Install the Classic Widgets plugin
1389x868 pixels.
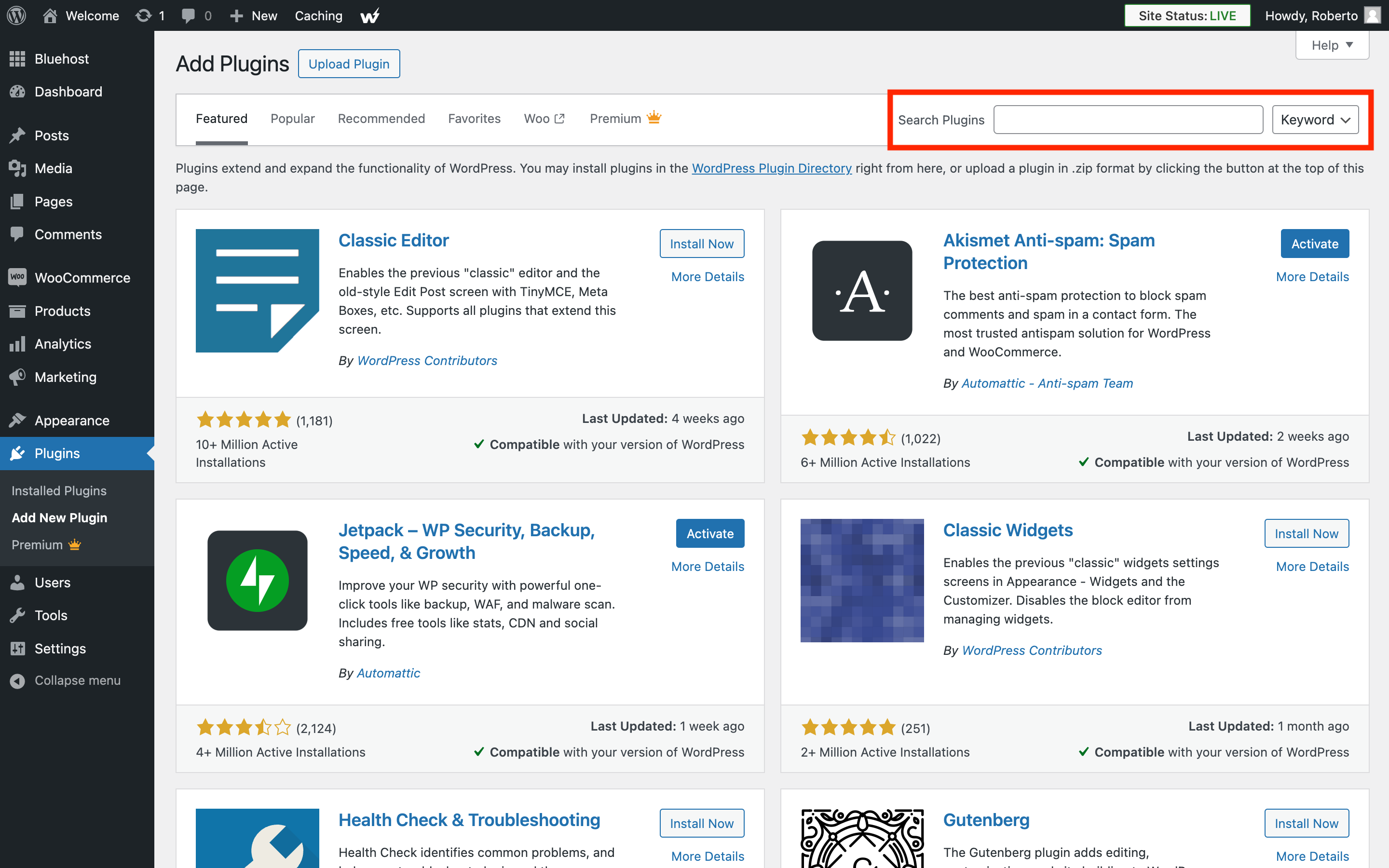pos(1307,533)
